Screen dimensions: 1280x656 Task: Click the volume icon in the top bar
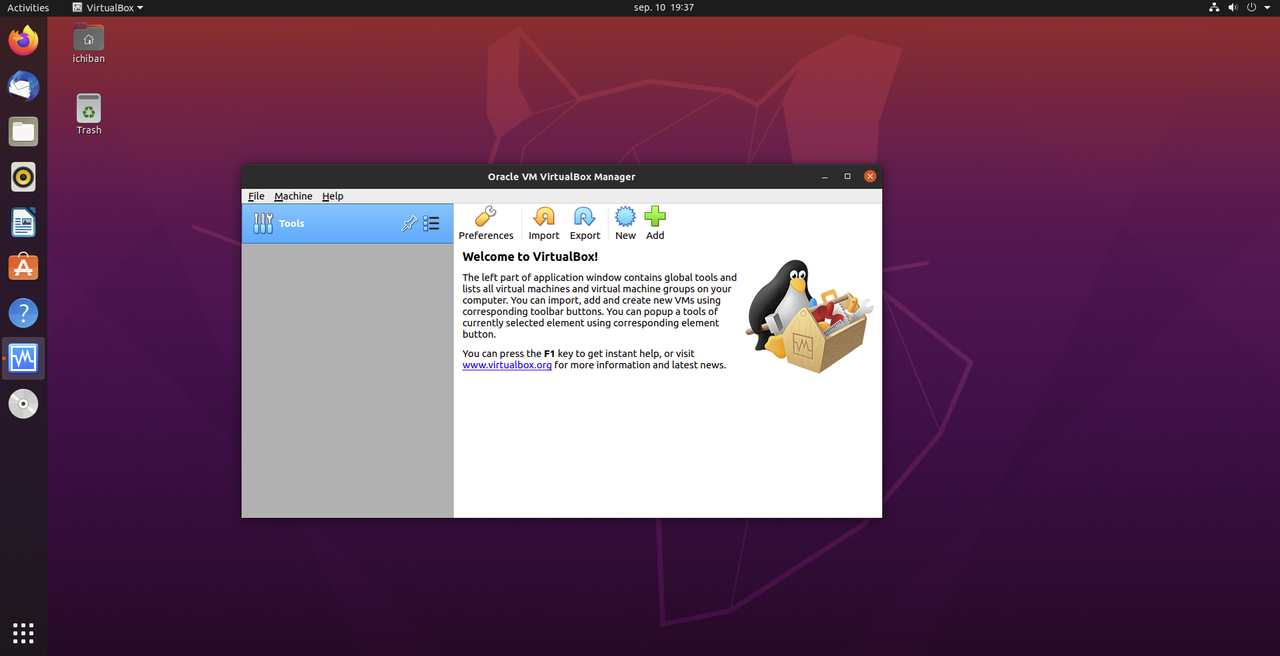[1233, 7]
